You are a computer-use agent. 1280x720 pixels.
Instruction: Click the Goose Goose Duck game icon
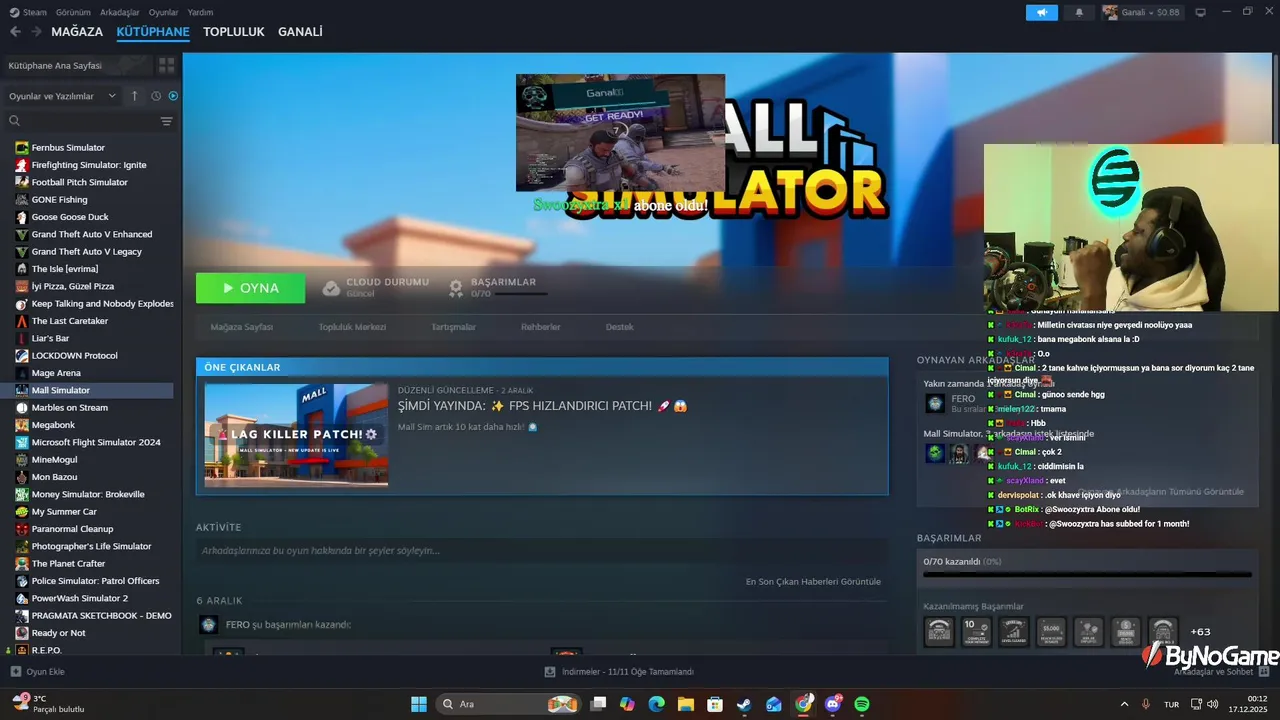pyautogui.click(x=22, y=217)
